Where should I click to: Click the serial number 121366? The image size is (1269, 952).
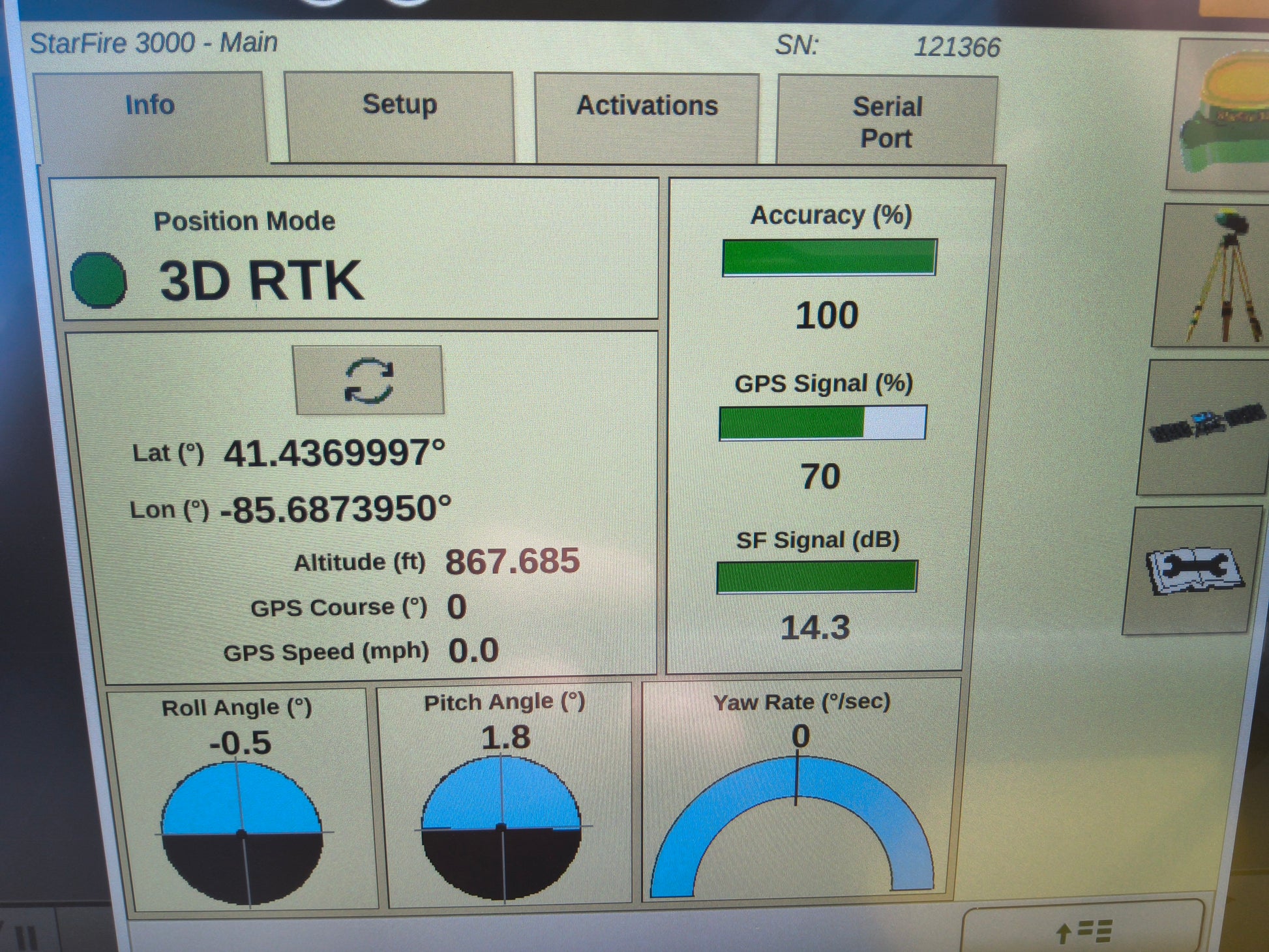click(x=957, y=47)
